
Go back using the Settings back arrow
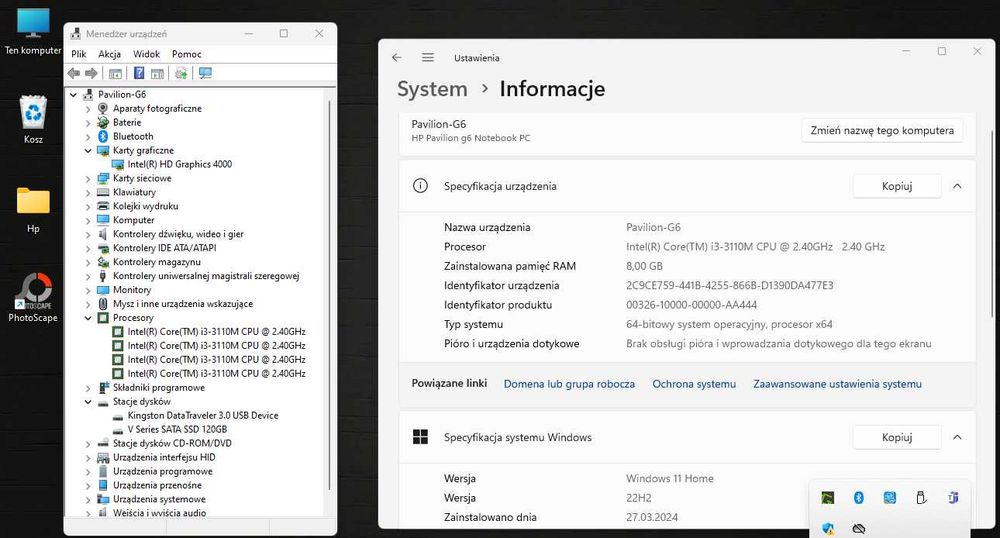pyautogui.click(x=397, y=58)
